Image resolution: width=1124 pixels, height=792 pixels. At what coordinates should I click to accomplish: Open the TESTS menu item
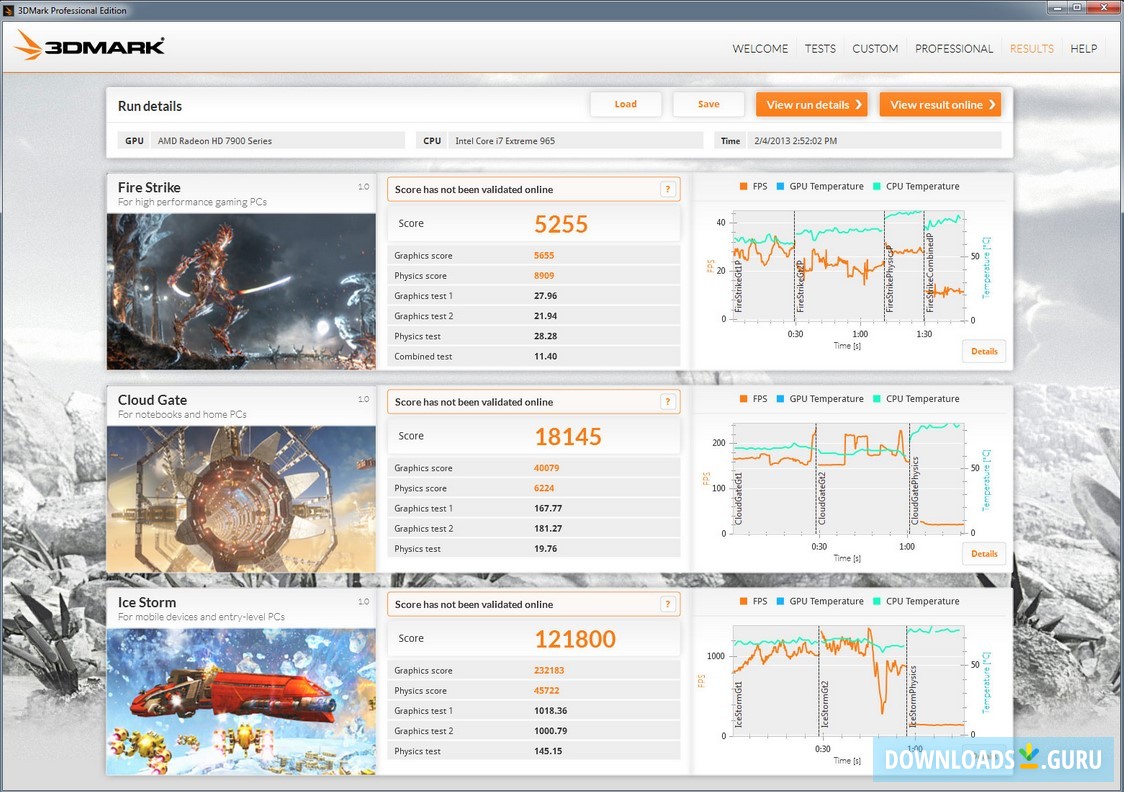[820, 48]
